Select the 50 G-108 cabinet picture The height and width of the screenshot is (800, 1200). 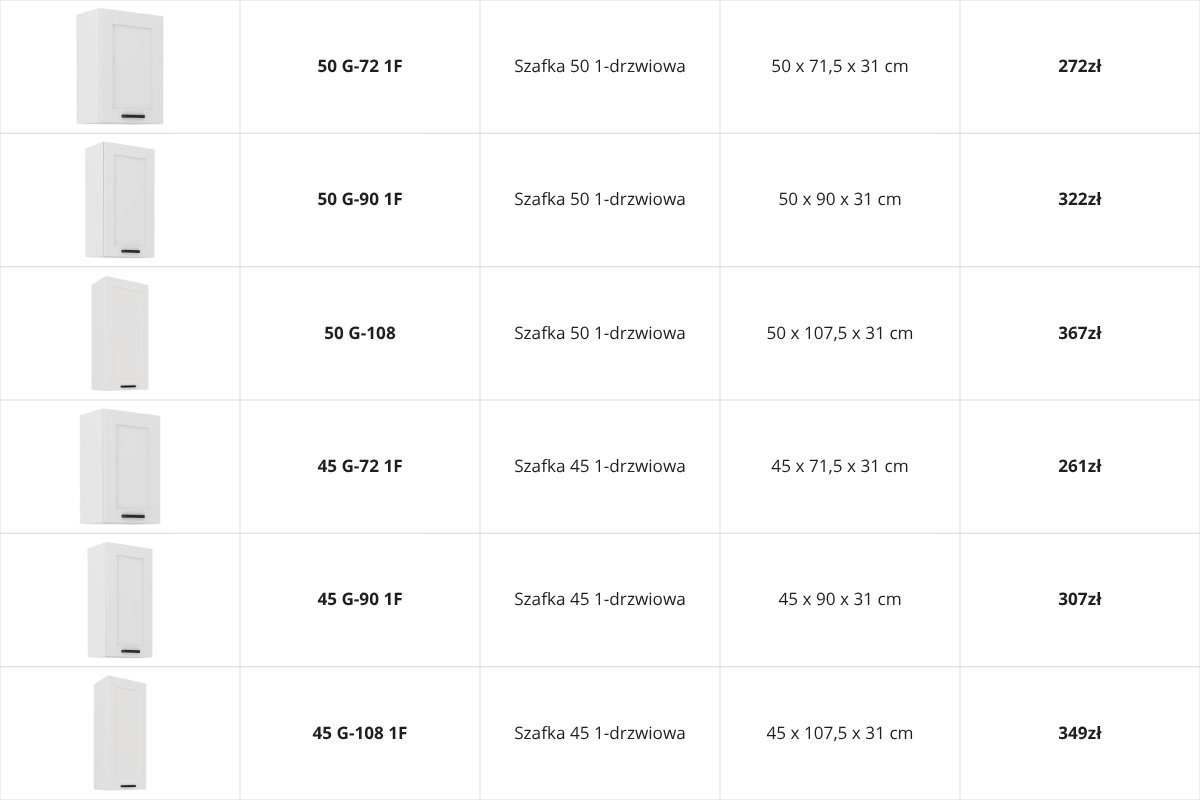coord(120,333)
